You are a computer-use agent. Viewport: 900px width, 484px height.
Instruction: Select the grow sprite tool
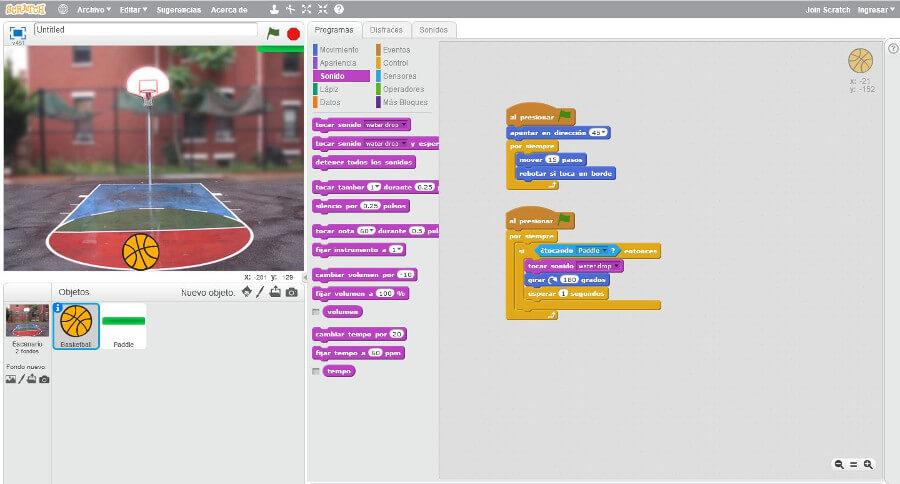(x=307, y=9)
